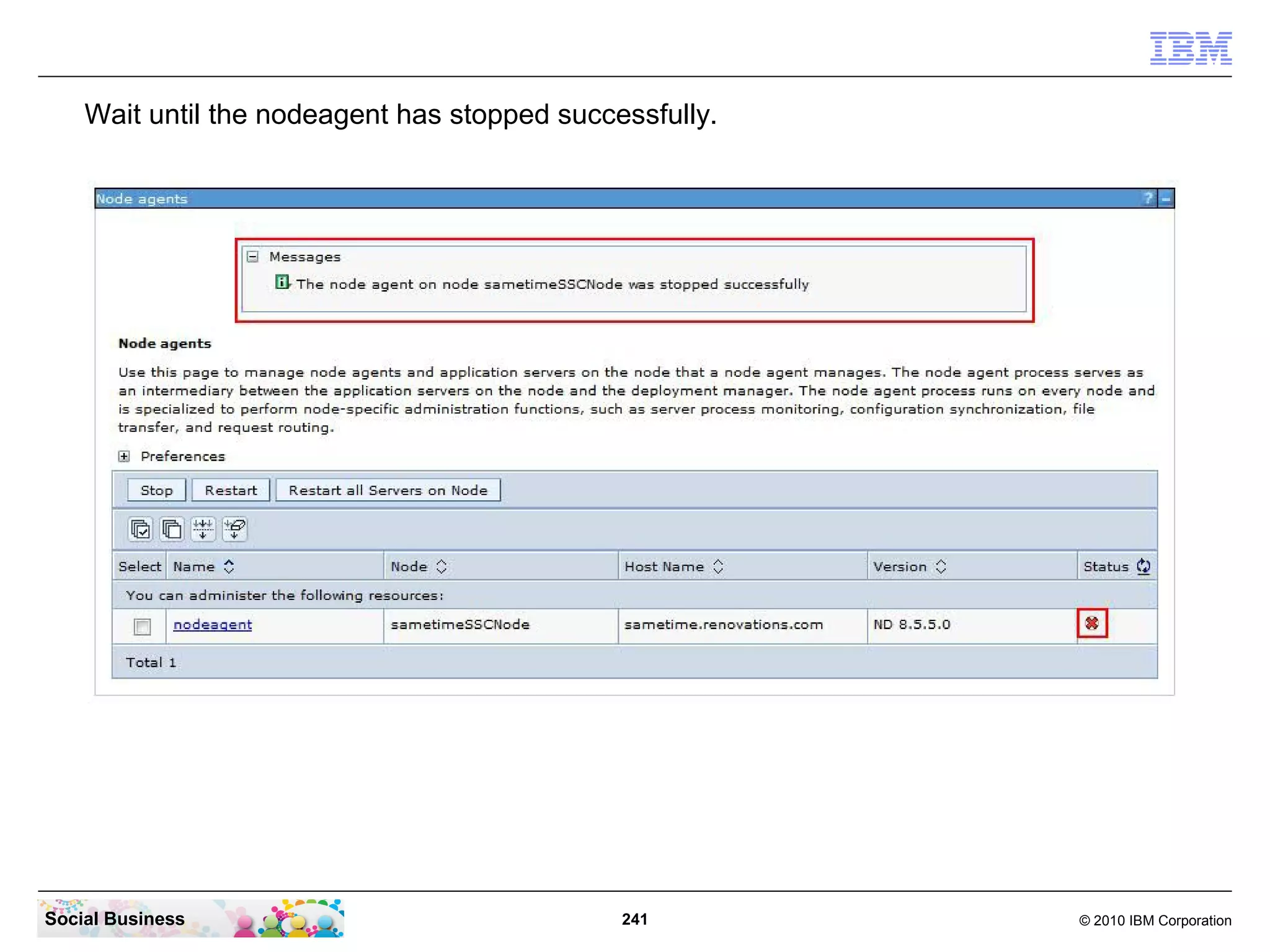This screenshot has height=952, width=1270.
Task: Show the filter view icon
Action: [203, 529]
